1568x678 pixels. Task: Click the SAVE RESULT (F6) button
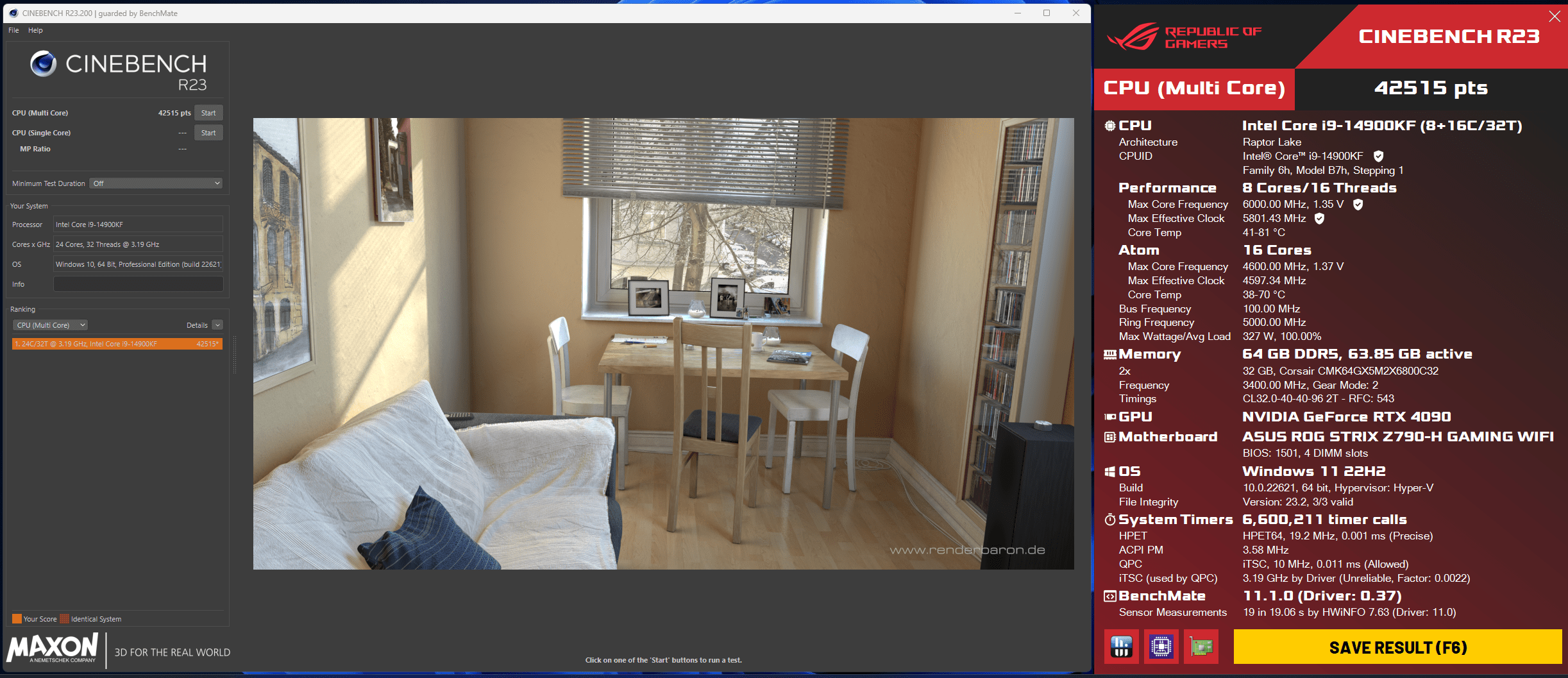coord(1397,647)
